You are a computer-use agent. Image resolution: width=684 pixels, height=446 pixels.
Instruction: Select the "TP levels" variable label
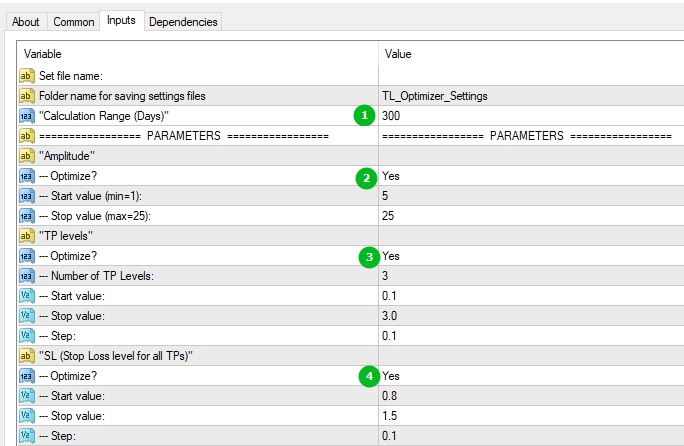pyautogui.click(x=66, y=236)
